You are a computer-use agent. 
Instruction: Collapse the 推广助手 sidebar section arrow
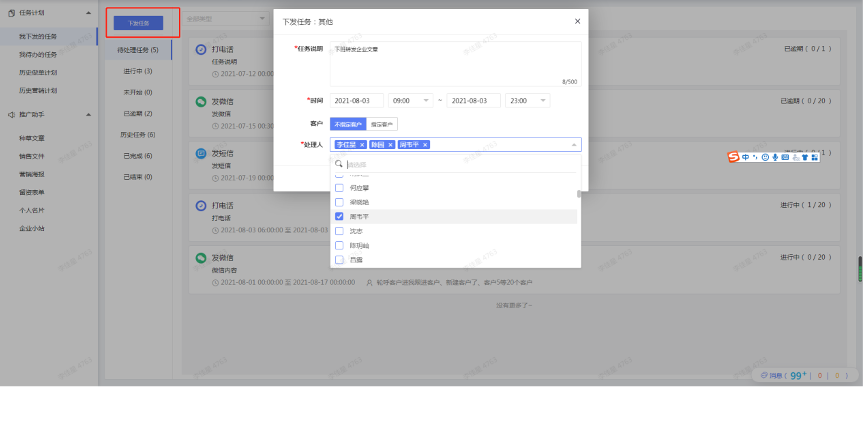[x=89, y=115]
